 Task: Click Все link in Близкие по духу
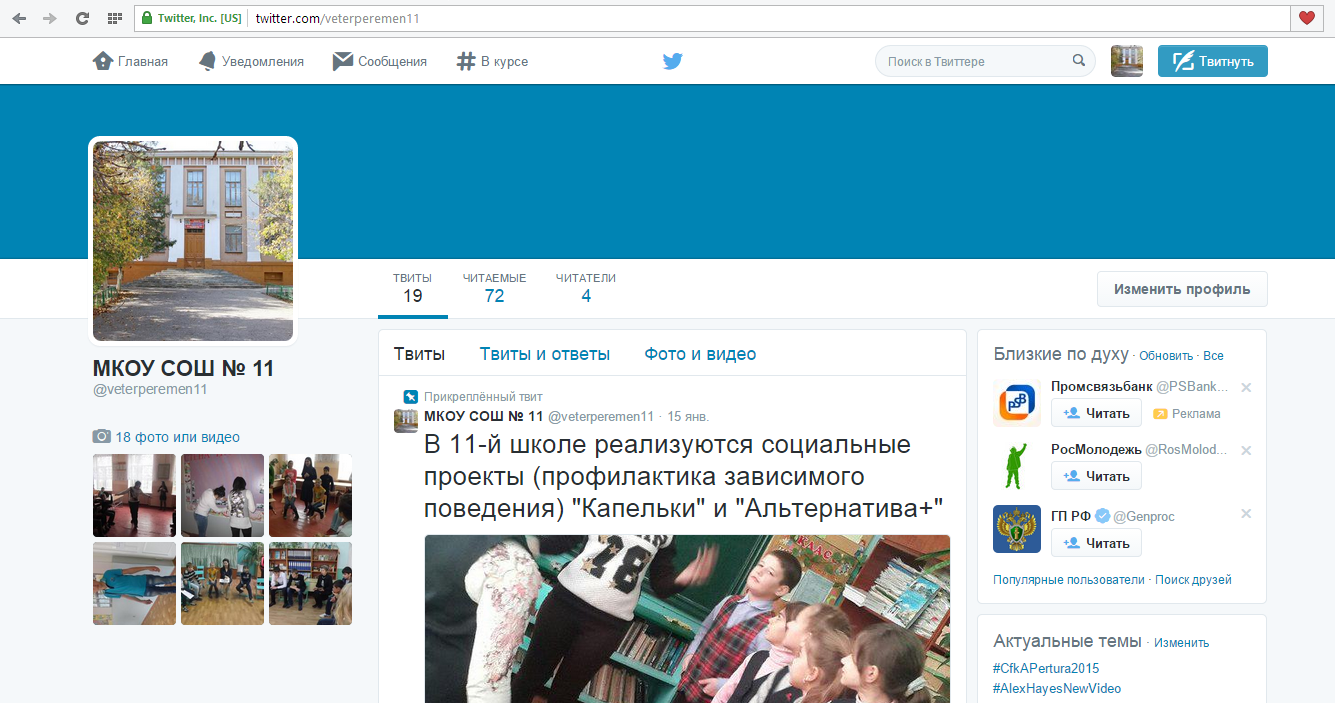click(1213, 356)
